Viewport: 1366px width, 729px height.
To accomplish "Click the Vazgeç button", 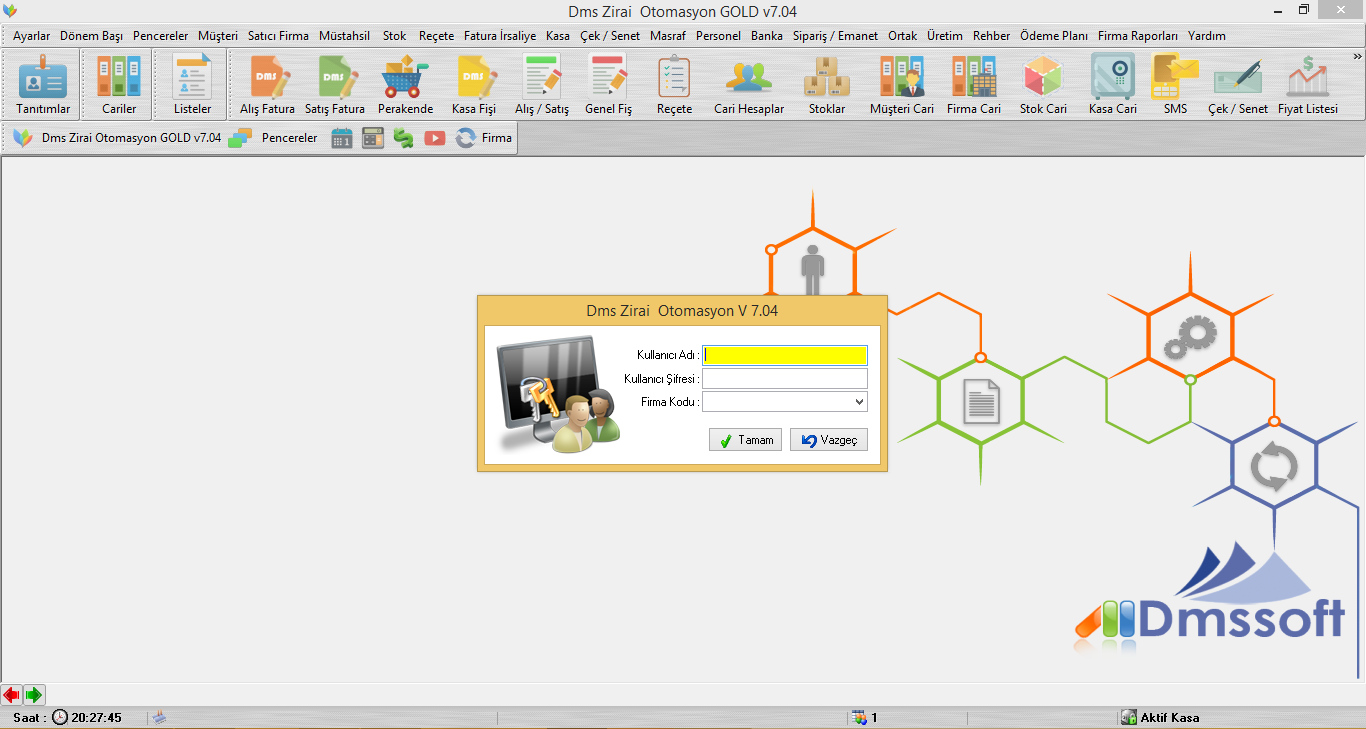I will click(x=828, y=440).
